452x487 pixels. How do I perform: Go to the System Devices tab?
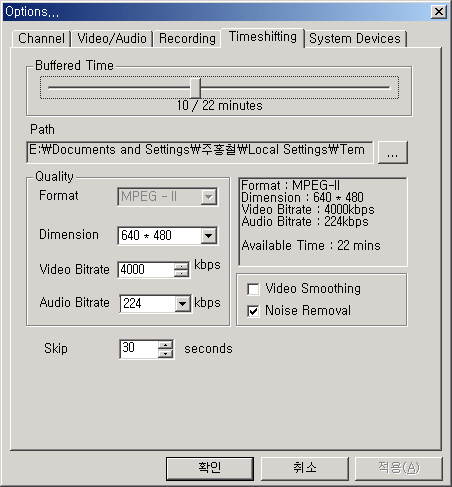click(x=355, y=39)
